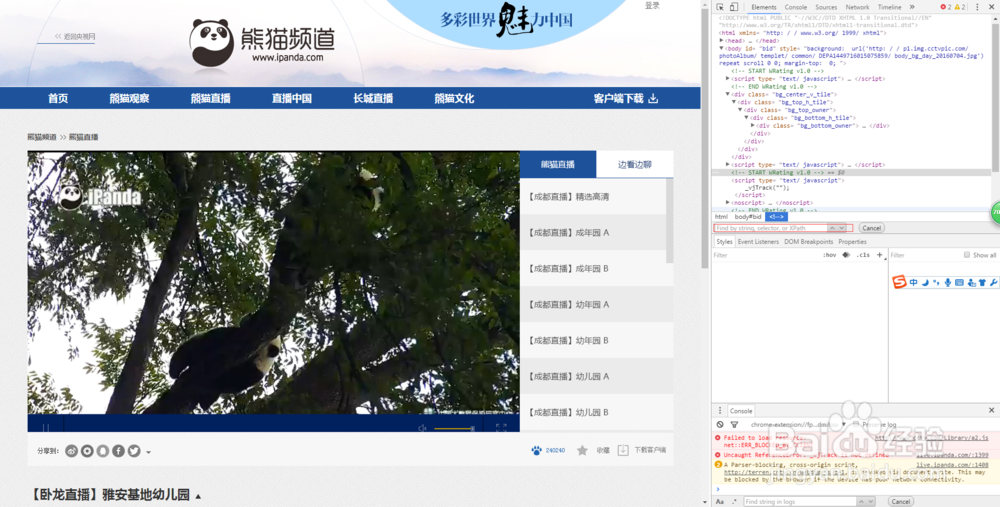Toggle the regex search option in console
This screenshot has height=507, width=1000.
click(x=735, y=502)
